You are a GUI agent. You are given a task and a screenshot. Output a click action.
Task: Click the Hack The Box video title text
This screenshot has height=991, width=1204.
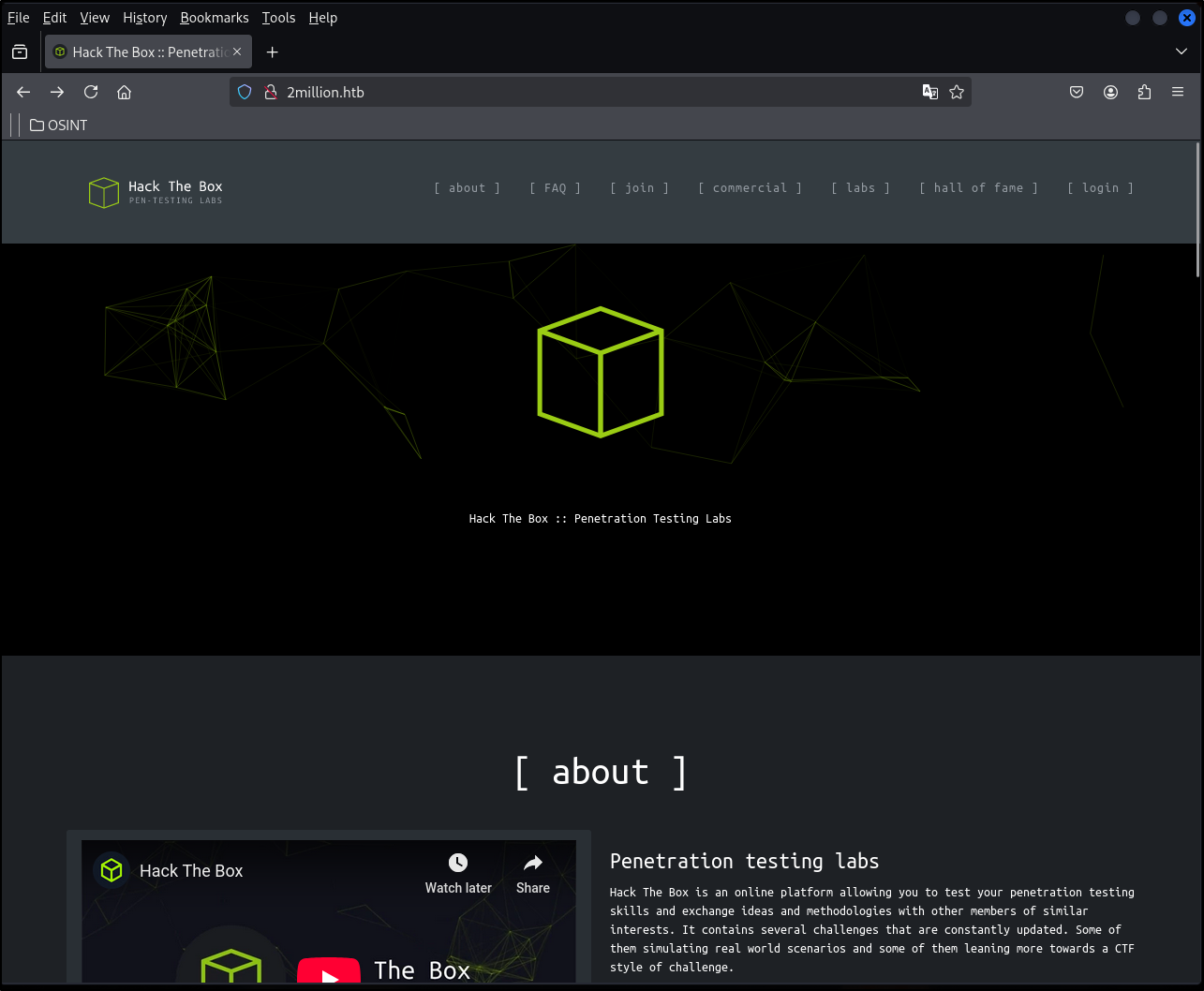(191, 870)
